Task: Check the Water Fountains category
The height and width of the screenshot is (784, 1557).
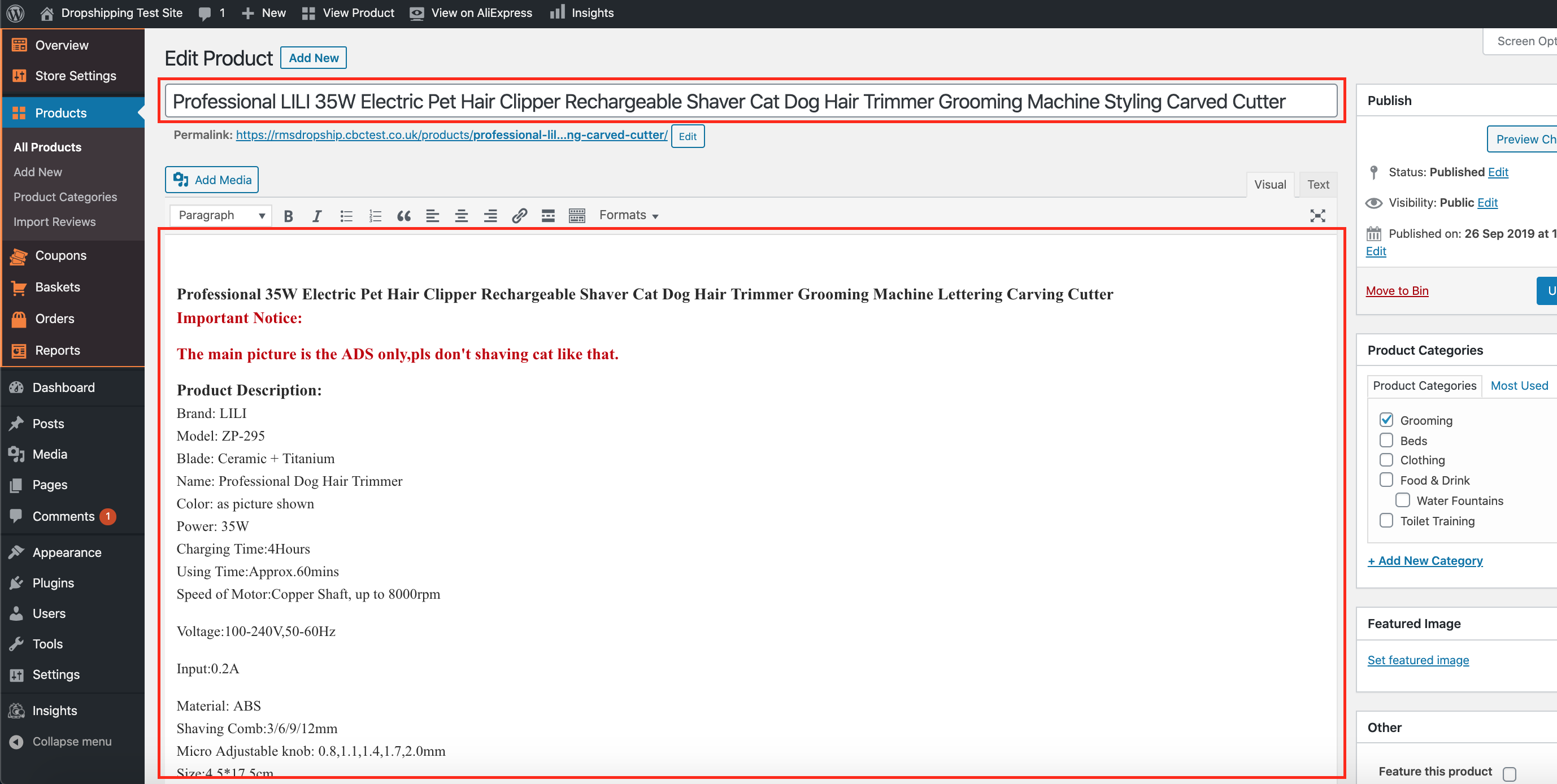Action: (1402, 500)
